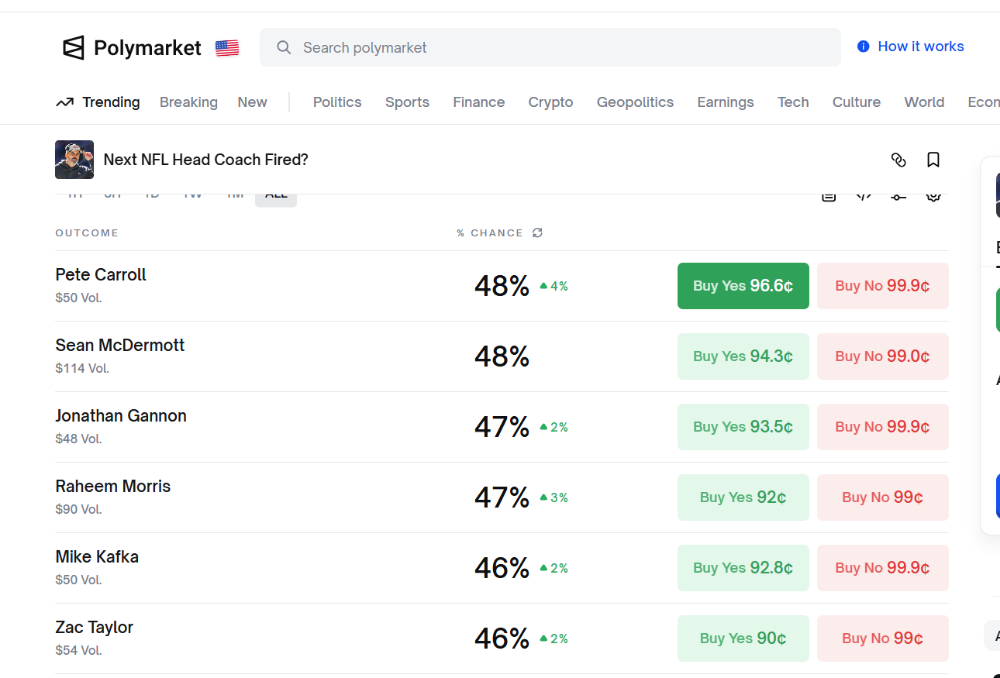This screenshot has height=678, width=1000.
Task: Click the search magnifier icon
Action: [284, 47]
